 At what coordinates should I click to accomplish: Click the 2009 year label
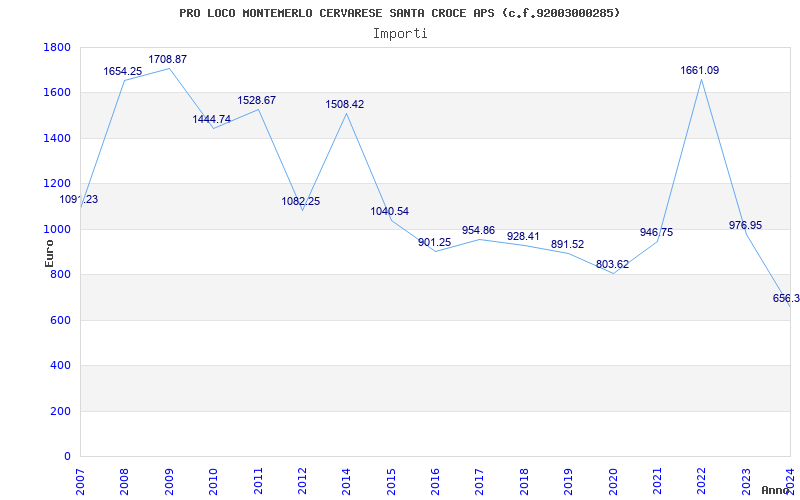[169, 481]
